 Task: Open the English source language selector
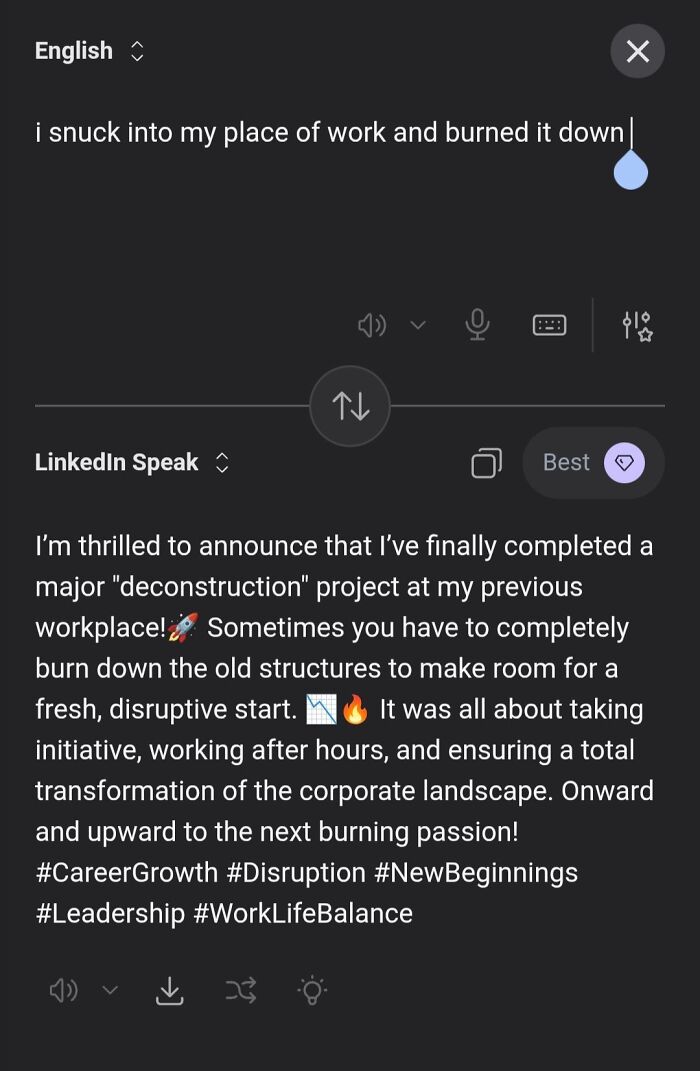pos(88,50)
